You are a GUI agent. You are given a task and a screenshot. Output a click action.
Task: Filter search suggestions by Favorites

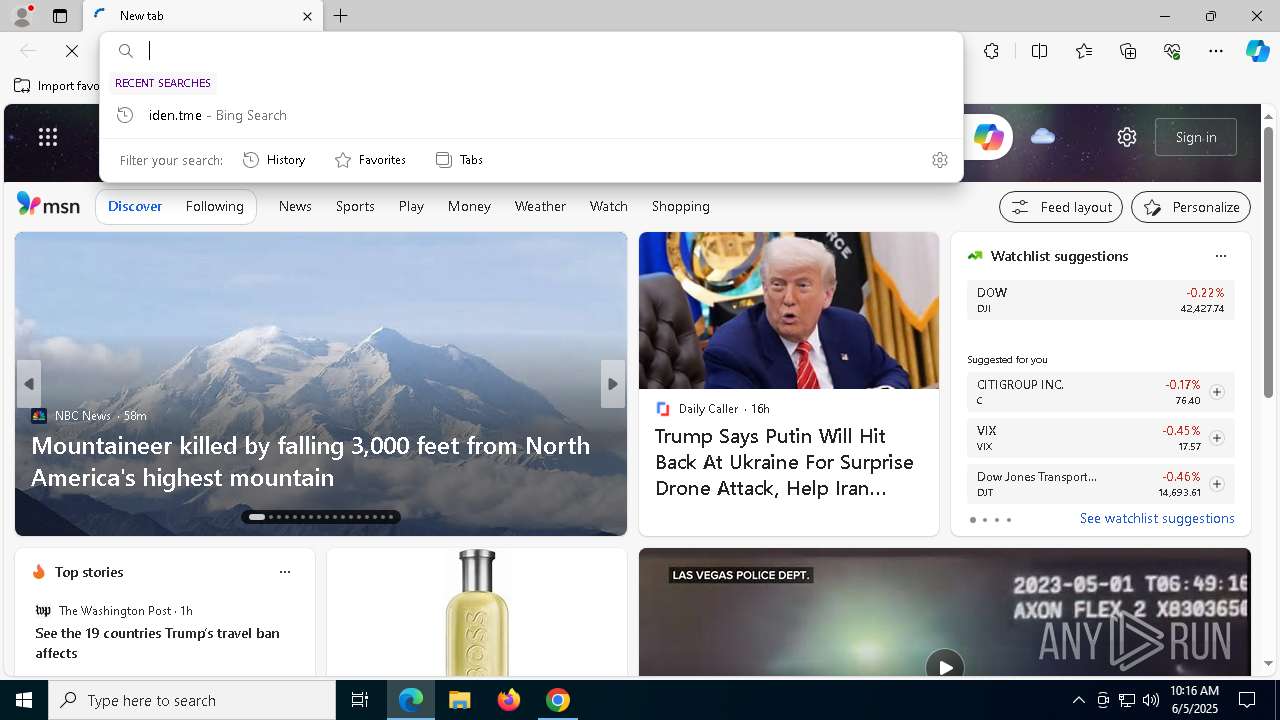[370, 160]
